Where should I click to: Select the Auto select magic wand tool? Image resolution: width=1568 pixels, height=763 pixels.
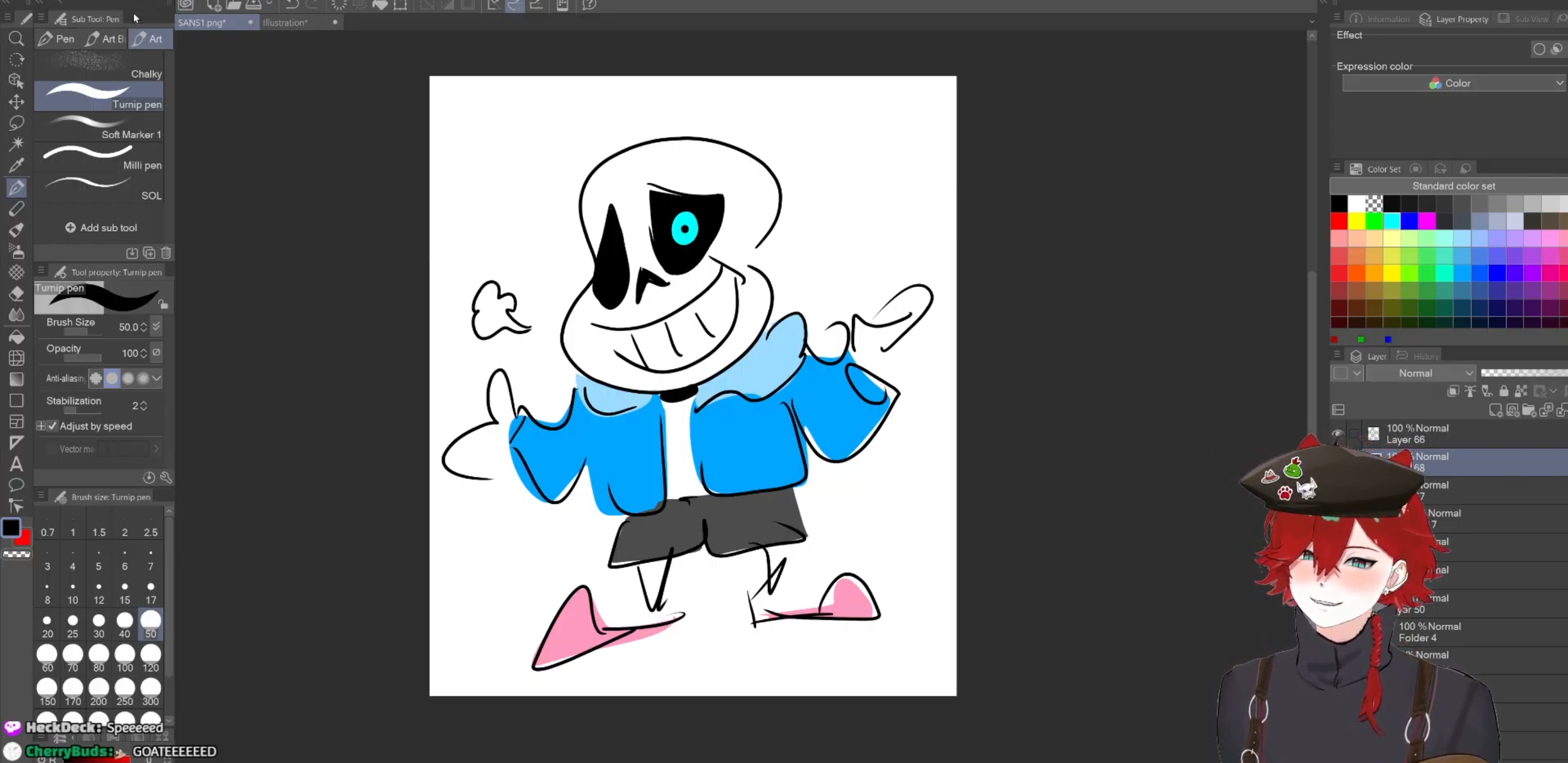point(16,144)
